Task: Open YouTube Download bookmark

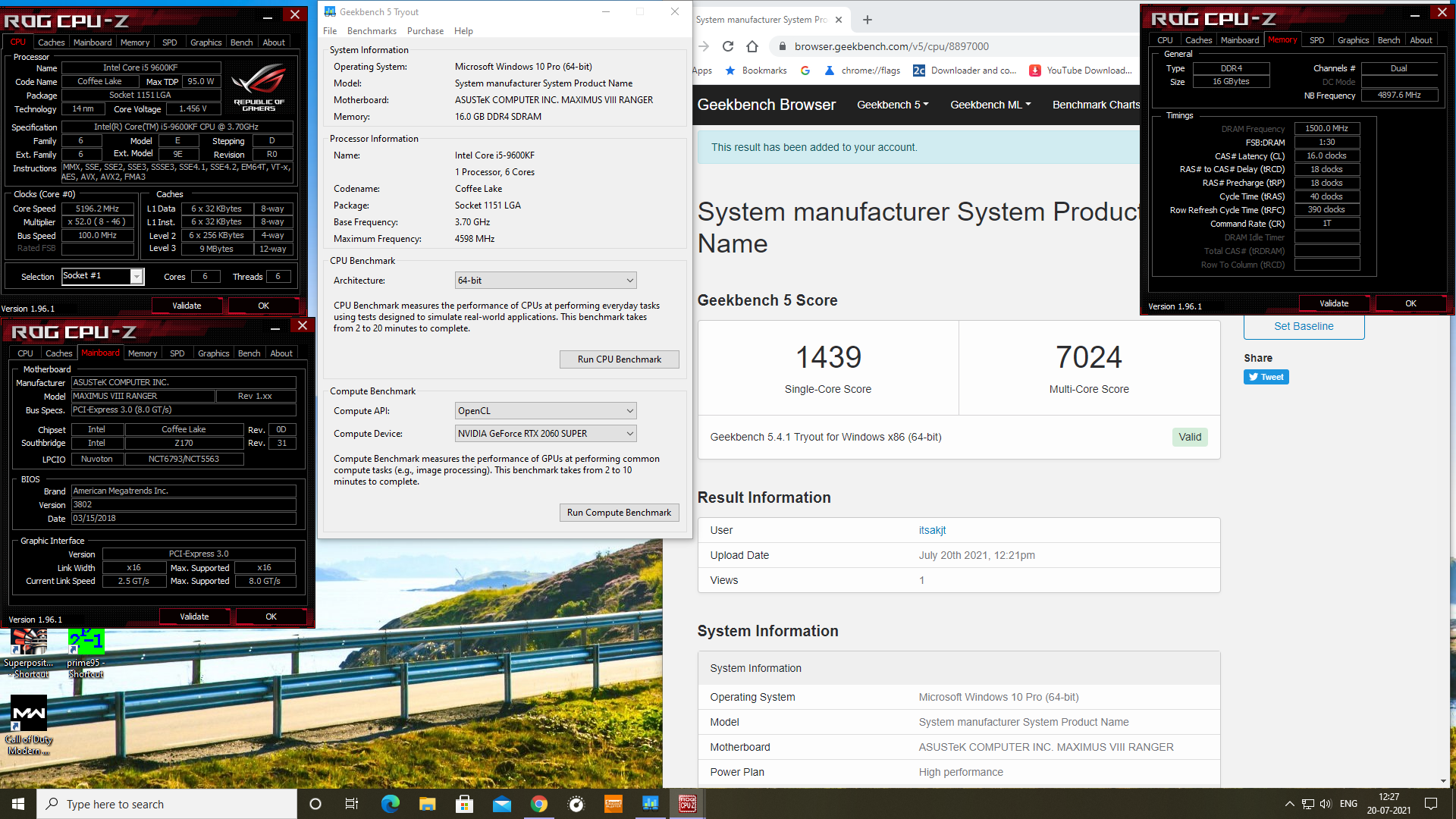Action: [1080, 71]
